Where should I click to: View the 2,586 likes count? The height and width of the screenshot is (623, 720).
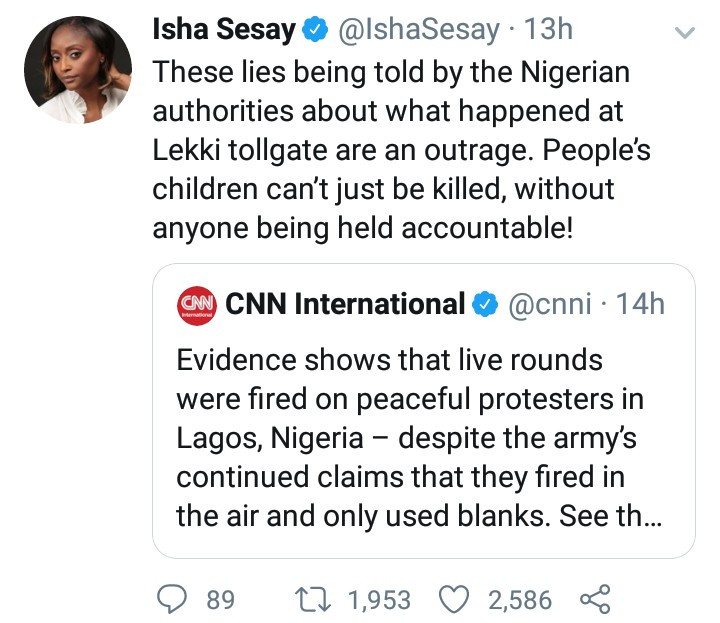click(x=520, y=599)
